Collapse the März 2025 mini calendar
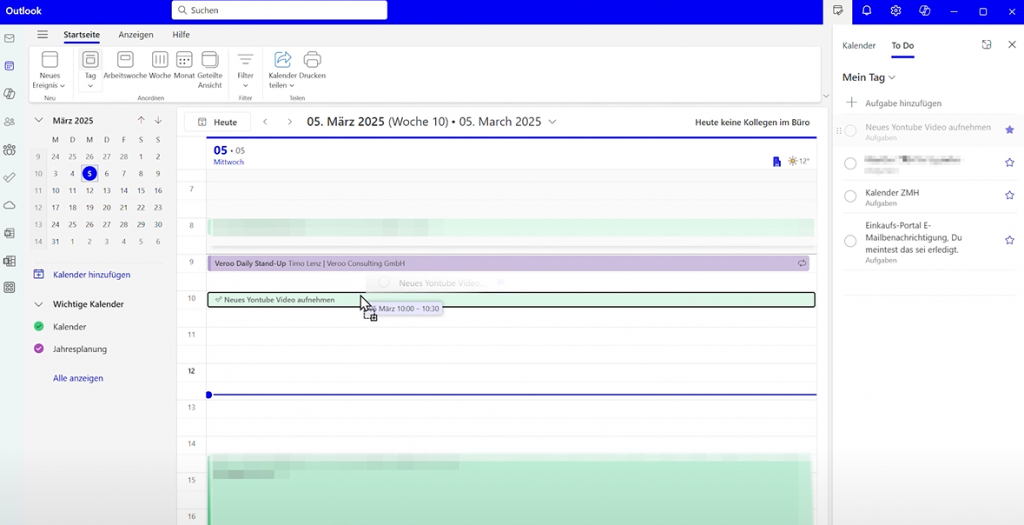The image size is (1024, 525). pyautogui.click(x=39, y=120)
